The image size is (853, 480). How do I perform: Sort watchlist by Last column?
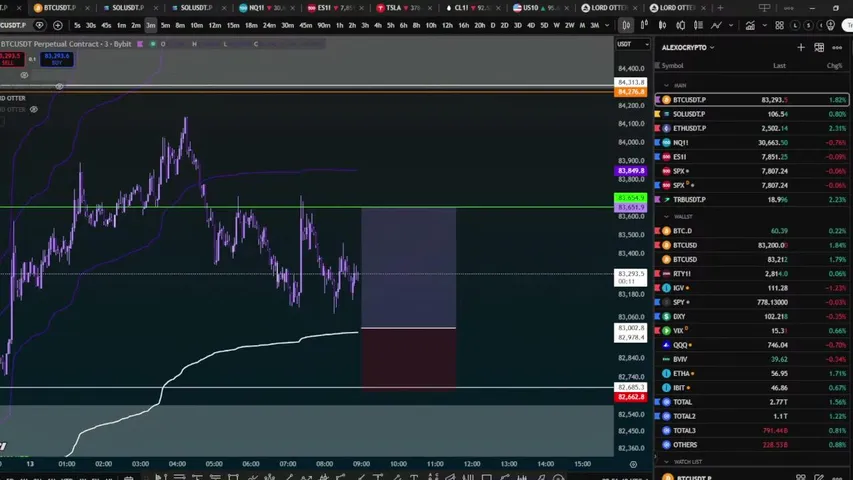780,65
